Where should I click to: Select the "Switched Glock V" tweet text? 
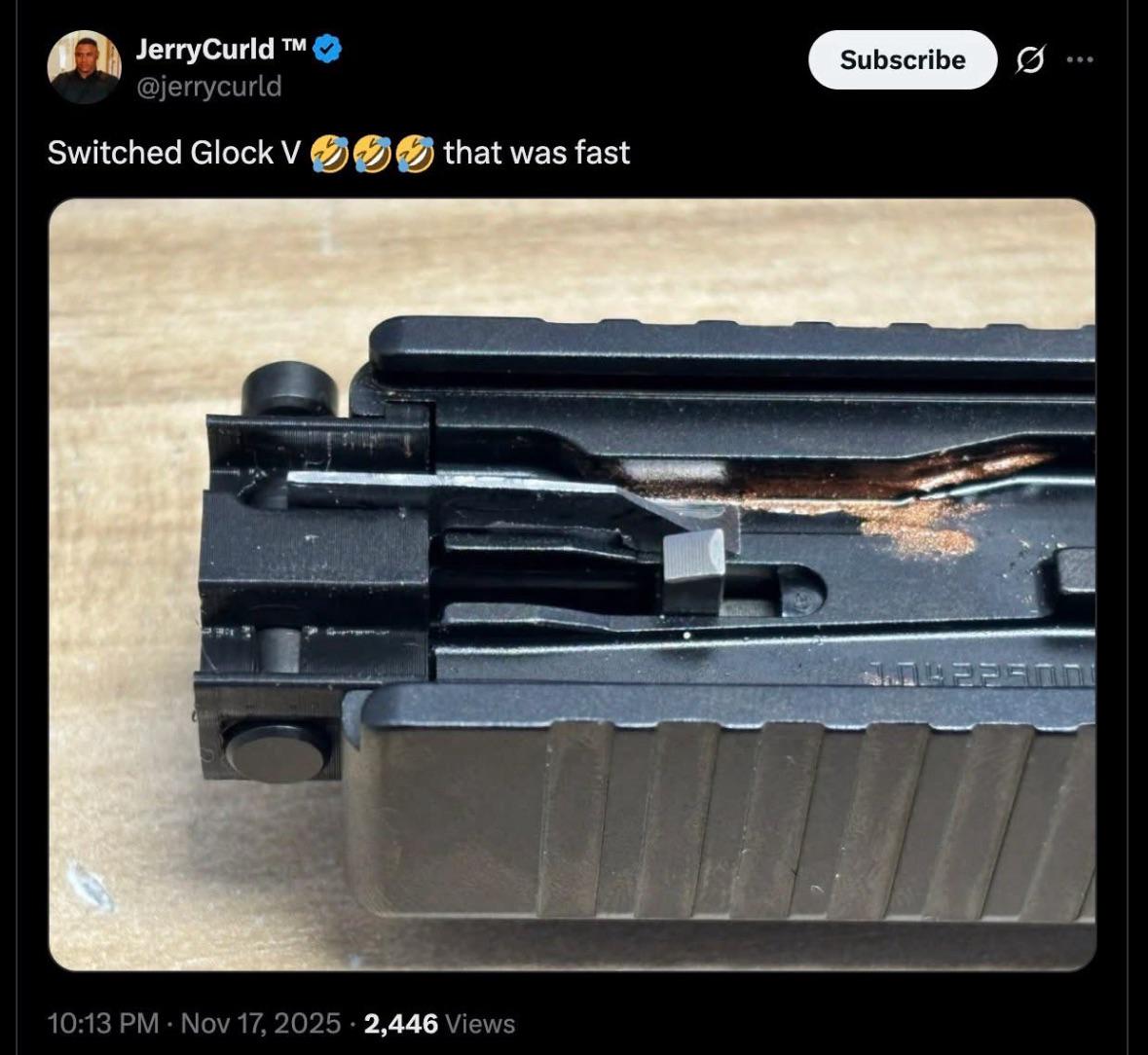pyautogui.click(x=174, y=153)
